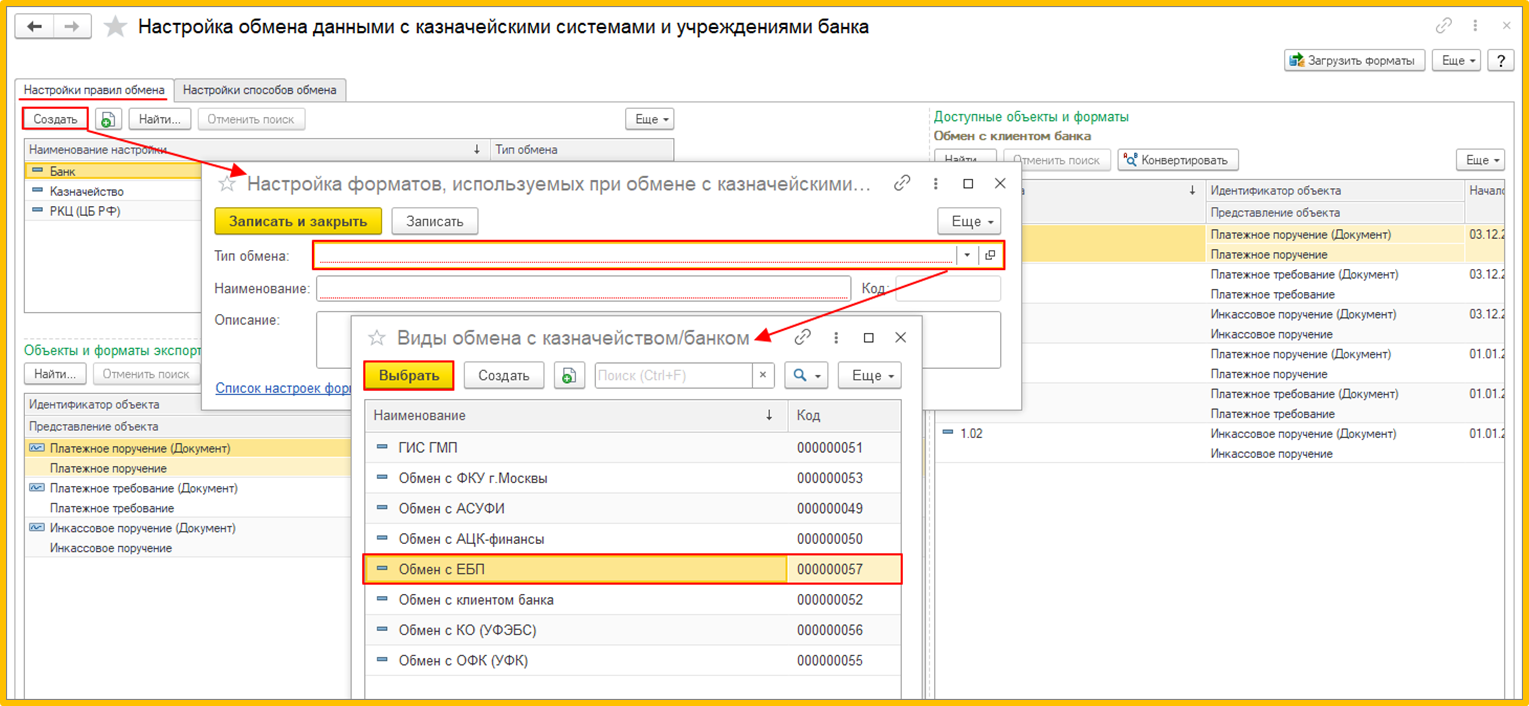Open Еще menu above rules list
Viewport: 1529px width, 706px height.
[650, 119]
